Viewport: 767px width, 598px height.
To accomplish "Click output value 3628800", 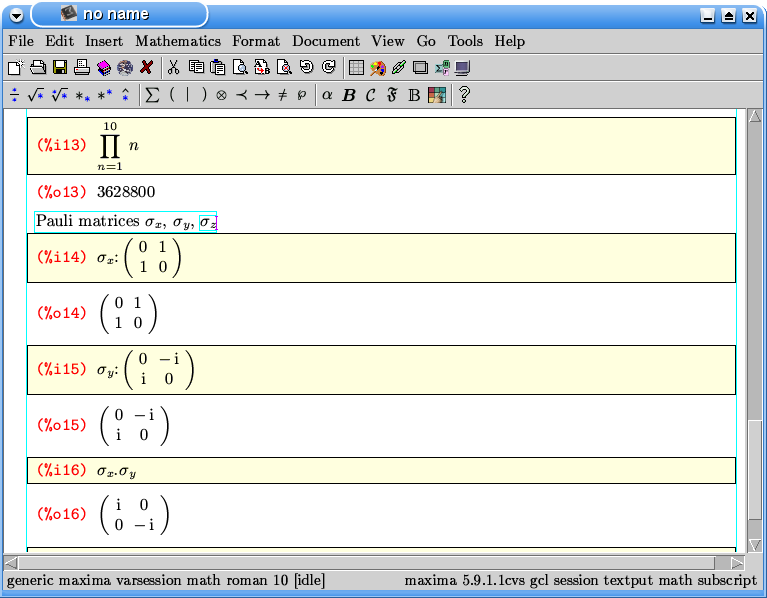I will click(x=126, y=192).
